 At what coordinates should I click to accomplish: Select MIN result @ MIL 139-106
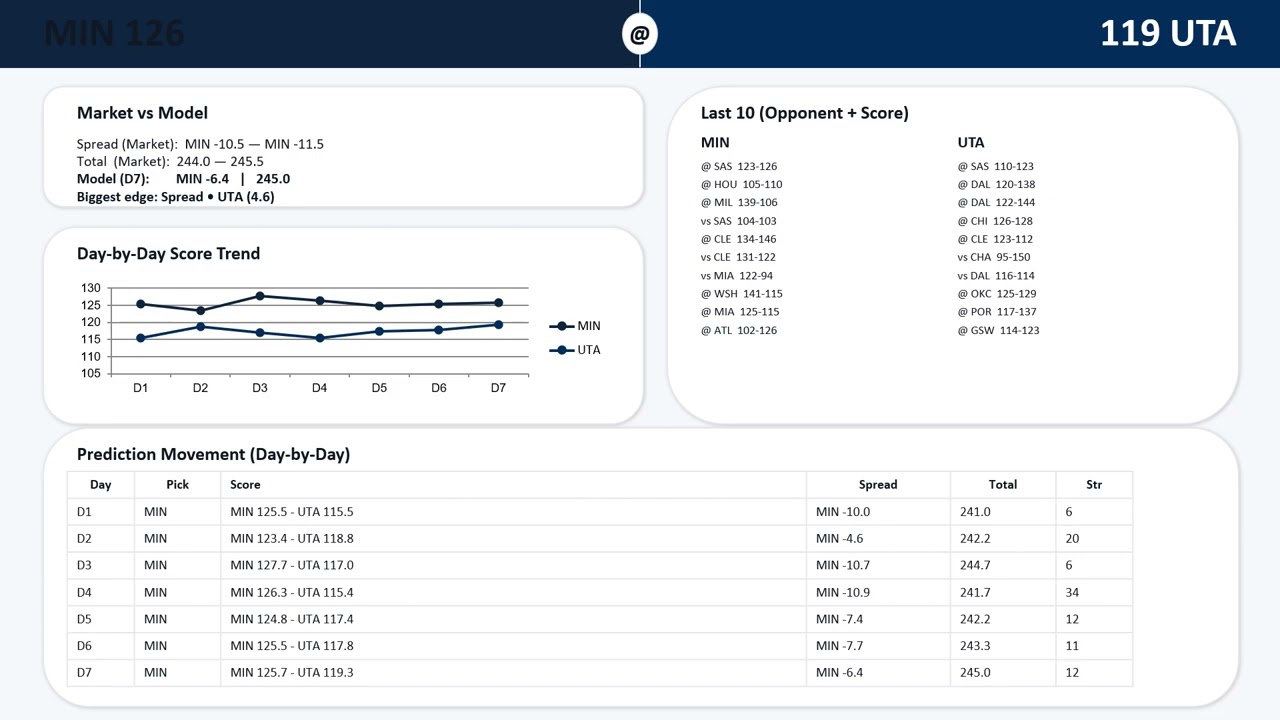coord(739,202)
